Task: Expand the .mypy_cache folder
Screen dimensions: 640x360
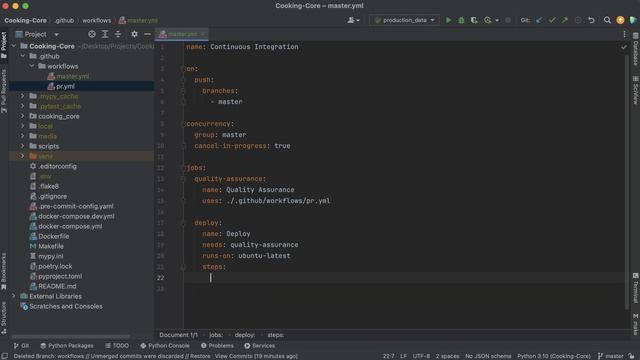Action: 23,96
